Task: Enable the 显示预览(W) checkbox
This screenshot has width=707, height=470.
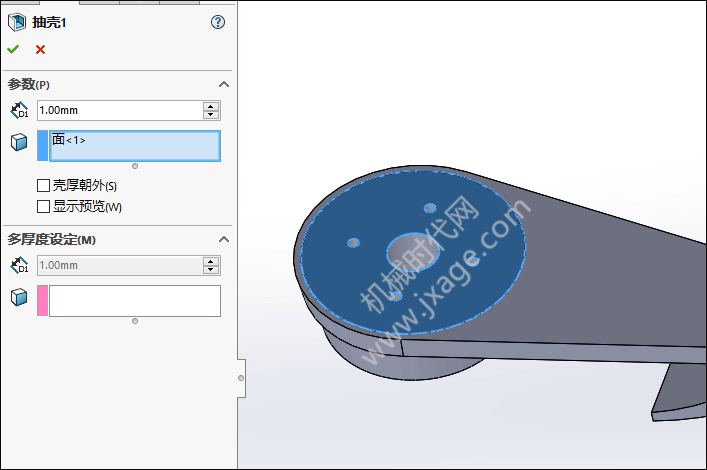Action: click(43, 207)
